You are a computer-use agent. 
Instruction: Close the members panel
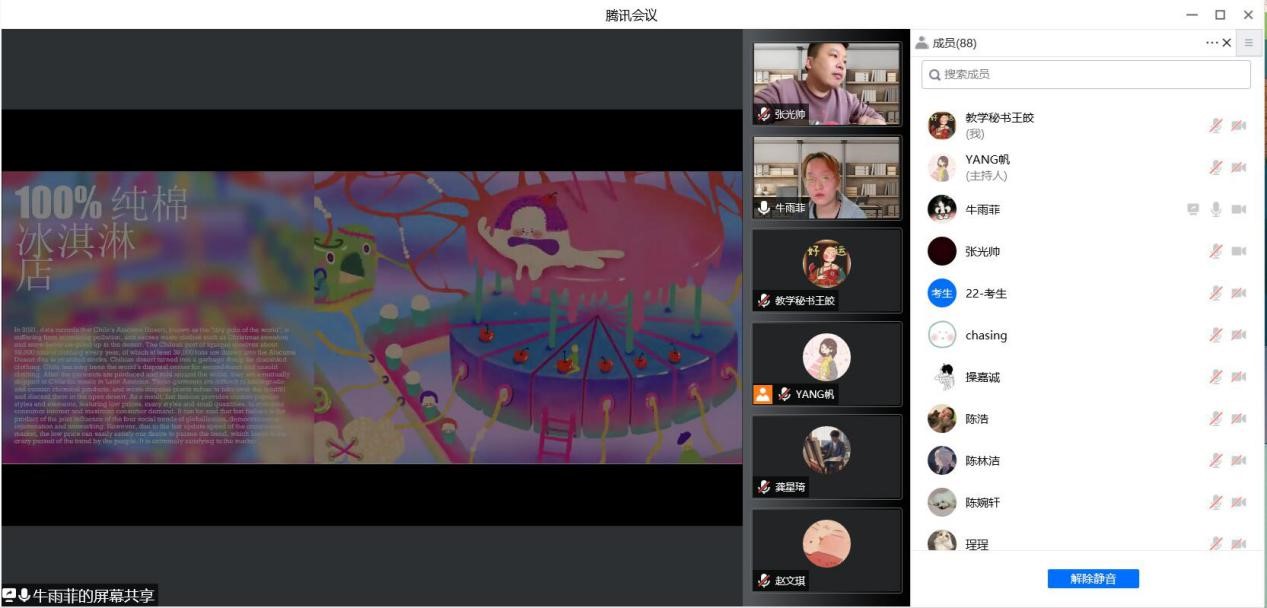click(1228, 43)
